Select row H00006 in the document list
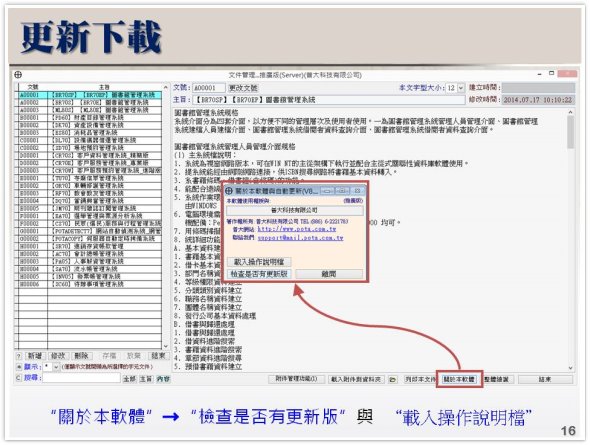 pos(90,284)
